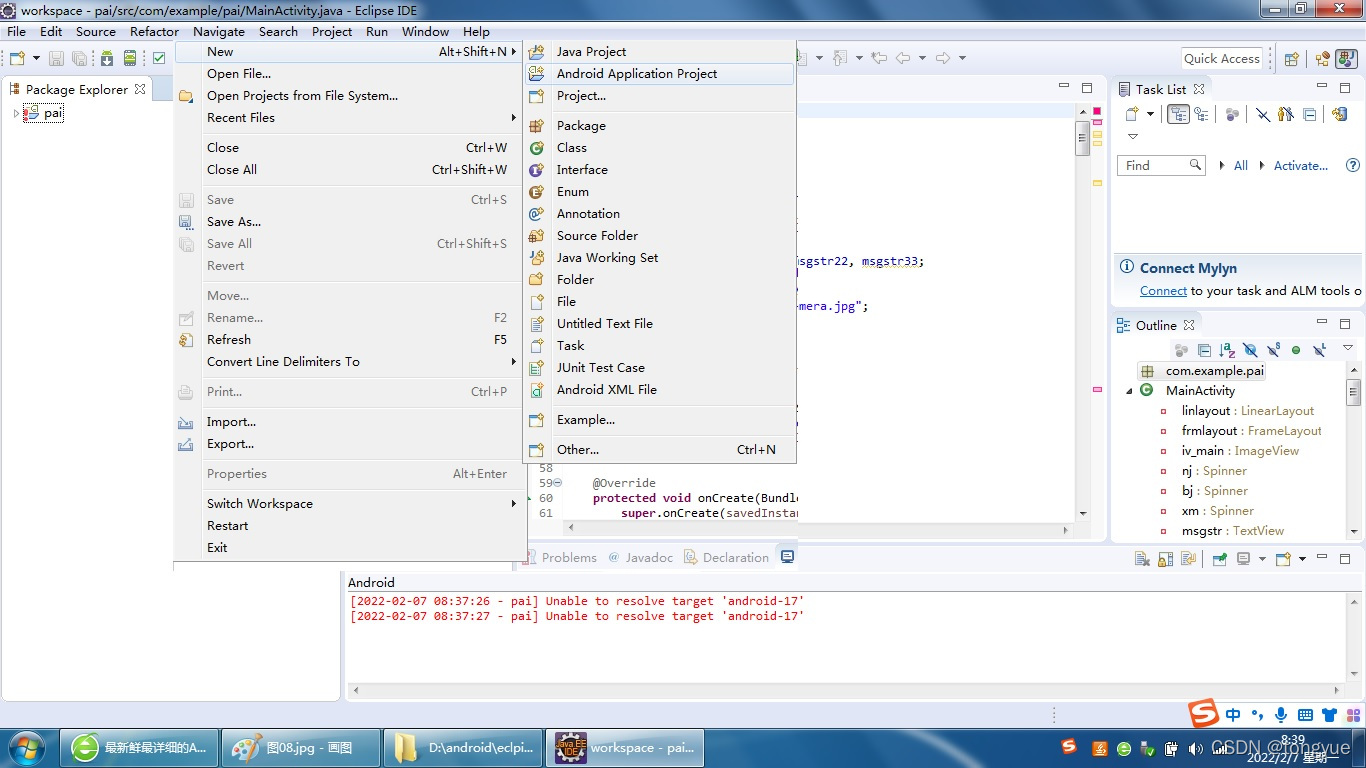Expand the pai project tree node
1366x768 pixels.
16,114
